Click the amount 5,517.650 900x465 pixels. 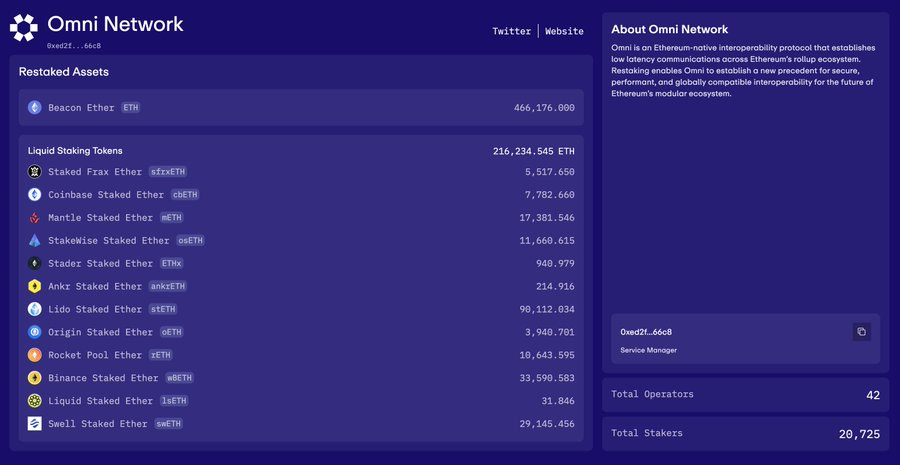pyautogui.click(x=550, y=172)
